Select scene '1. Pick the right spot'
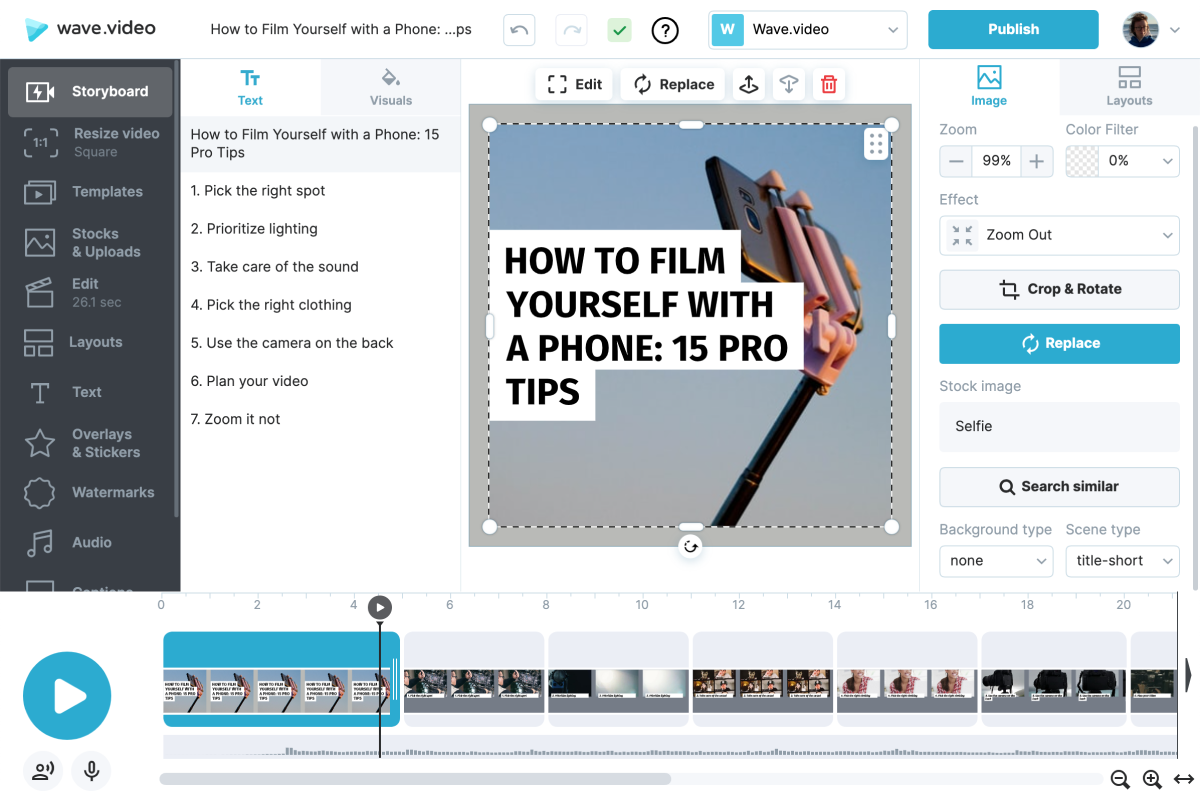 pos(320,191)
